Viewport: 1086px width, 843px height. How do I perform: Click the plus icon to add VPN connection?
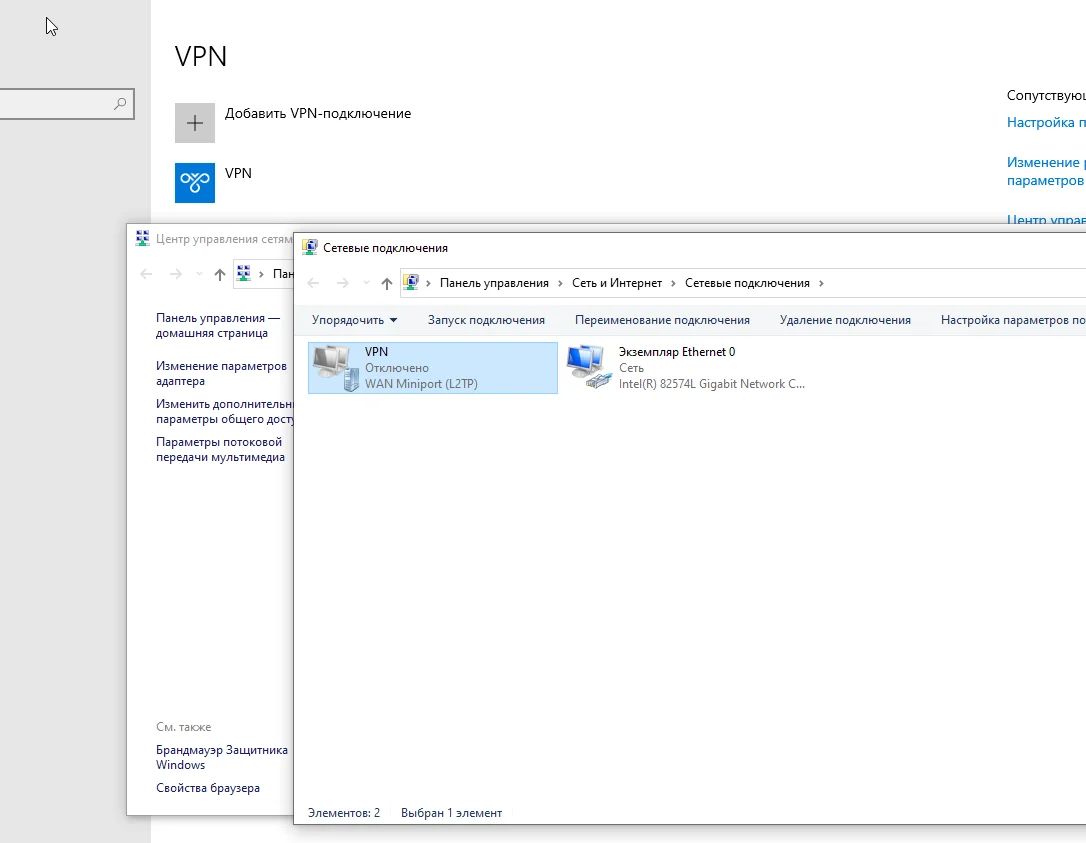(x=195, y=123)
